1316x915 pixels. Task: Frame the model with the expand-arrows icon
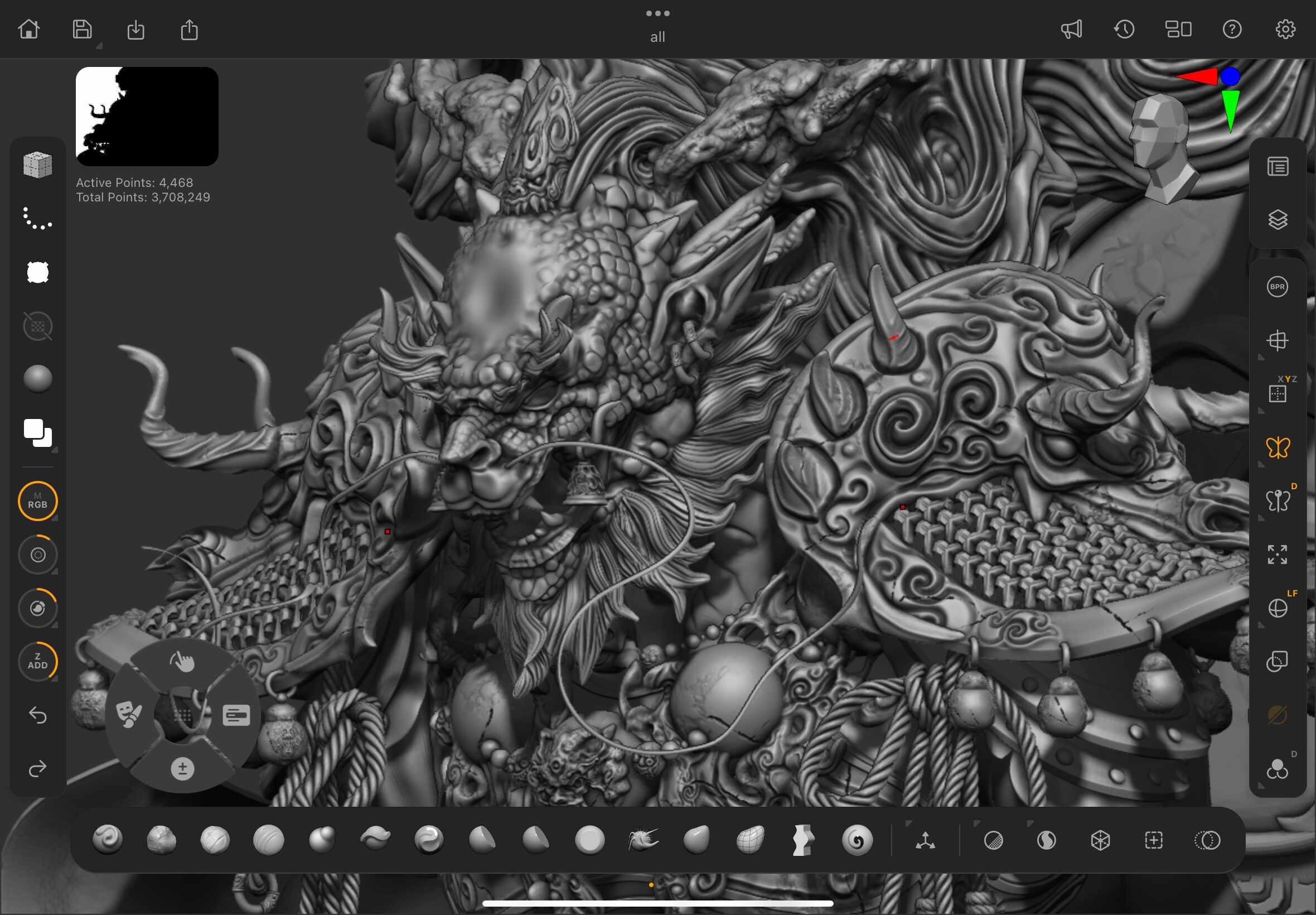tap(1277, 555)
